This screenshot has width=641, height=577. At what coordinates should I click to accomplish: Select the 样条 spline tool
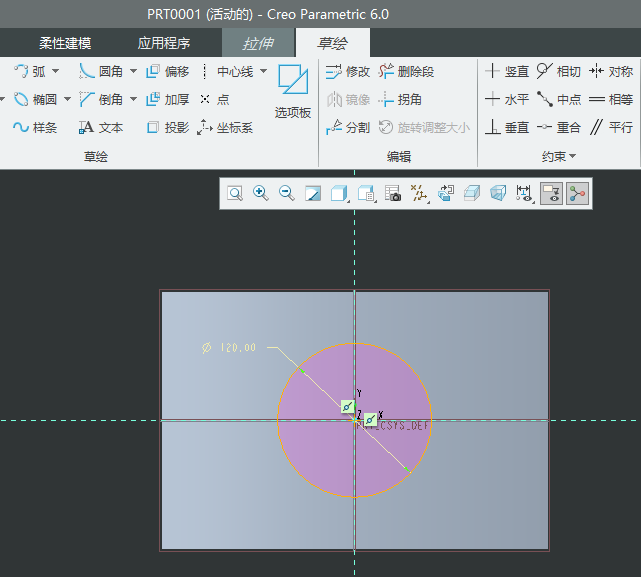(x=35, y=127)
